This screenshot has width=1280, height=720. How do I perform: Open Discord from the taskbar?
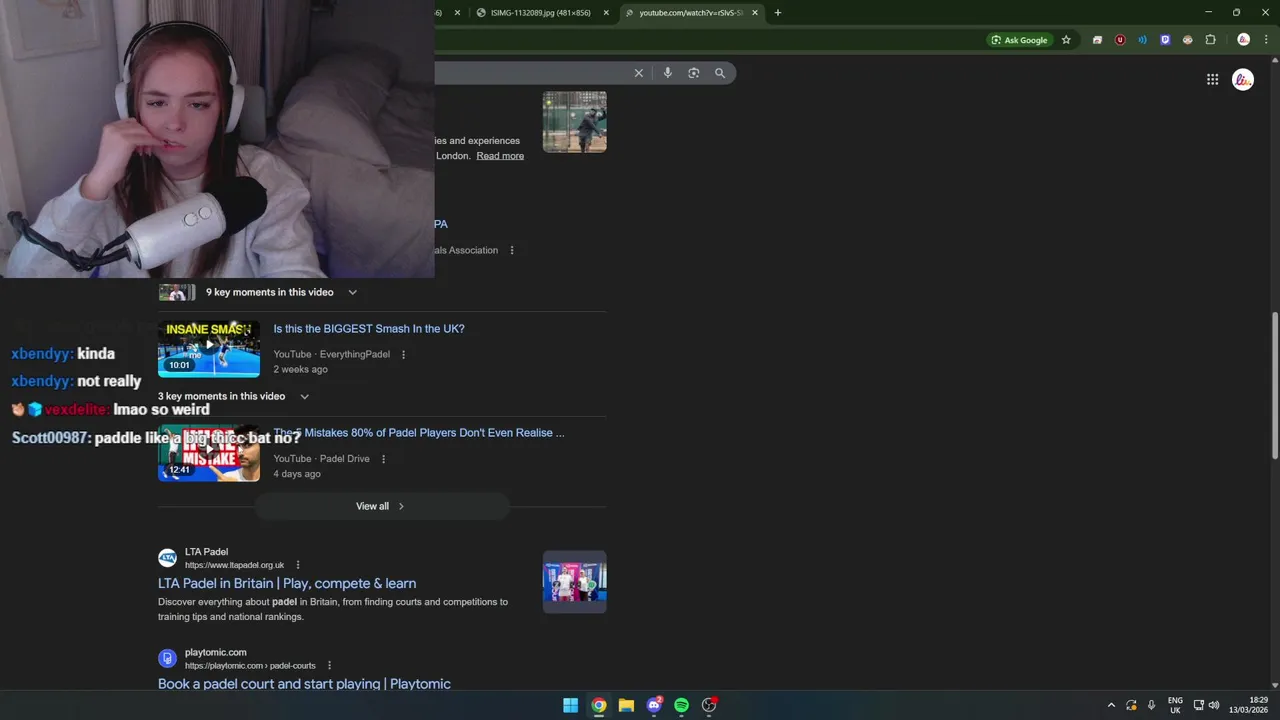[x=654, y=705]
